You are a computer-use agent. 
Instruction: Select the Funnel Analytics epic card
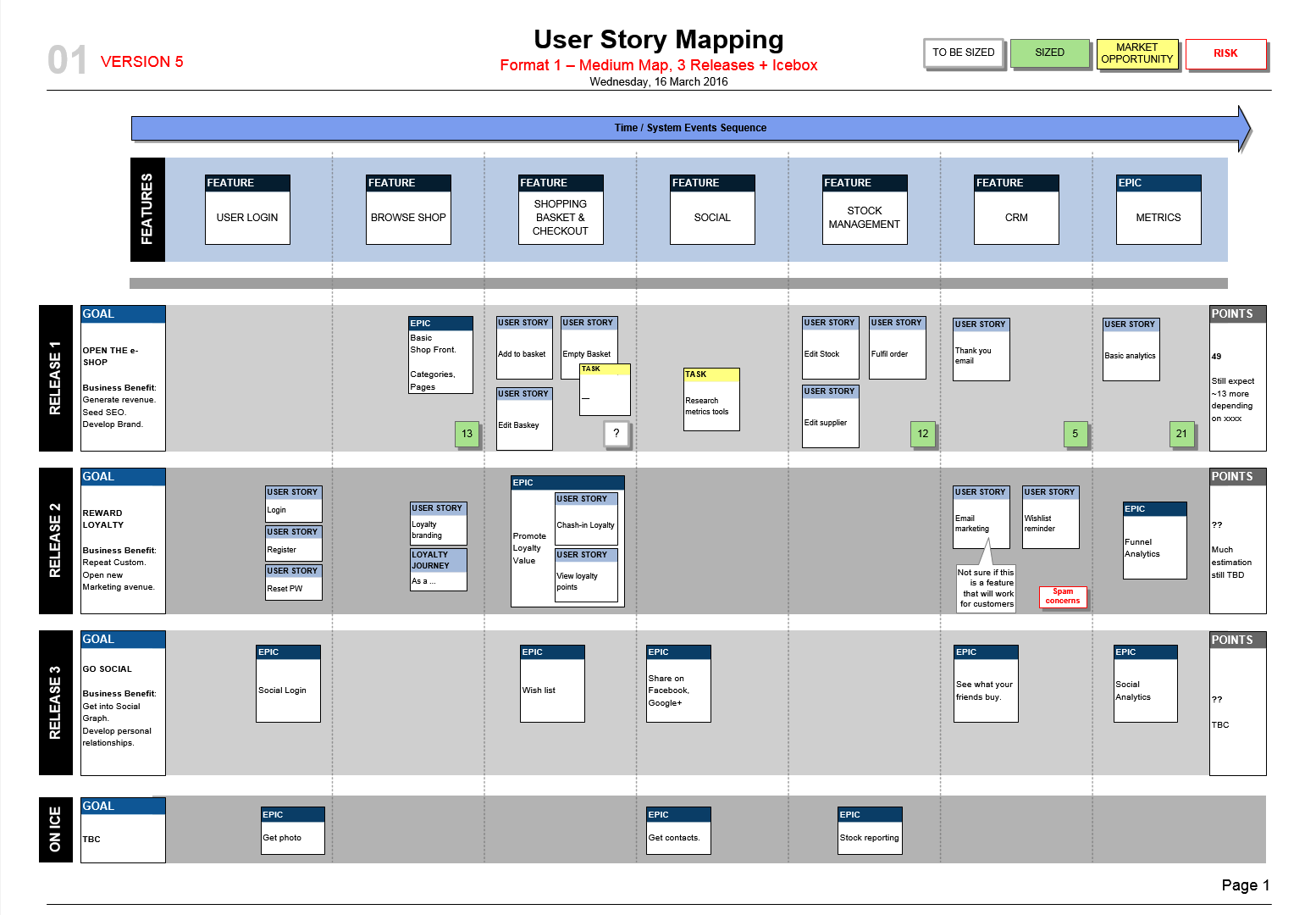click(x=1154, y=541)
